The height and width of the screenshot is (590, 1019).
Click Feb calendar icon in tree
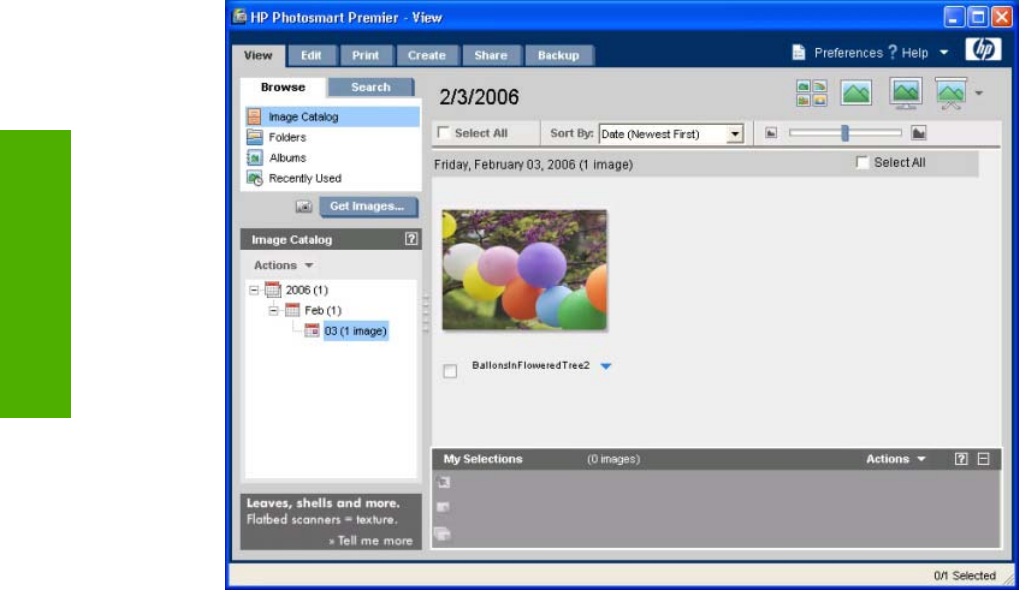[292, 311]
